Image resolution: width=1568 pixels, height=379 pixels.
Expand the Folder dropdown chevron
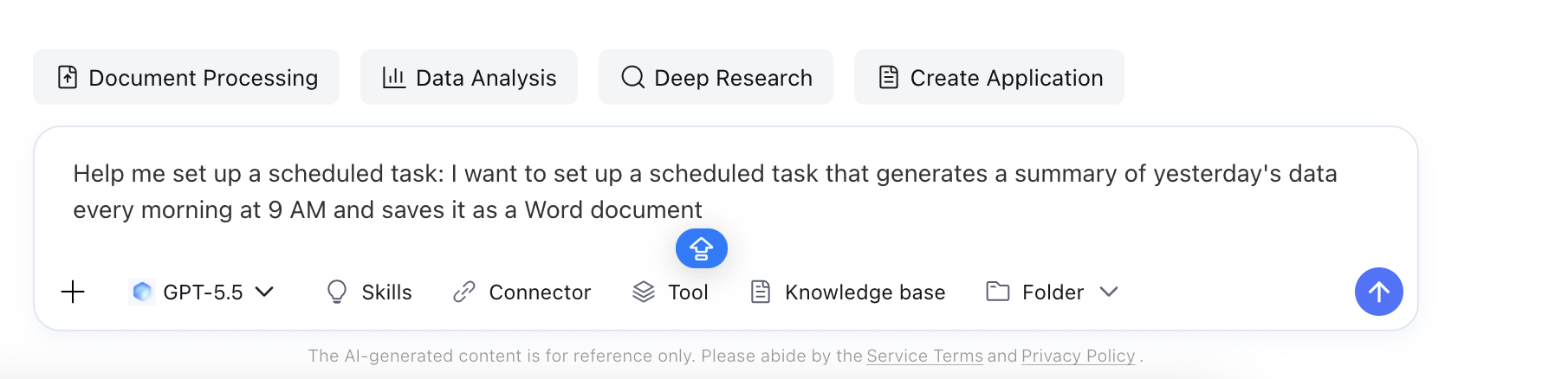(x=1109, y=292)
